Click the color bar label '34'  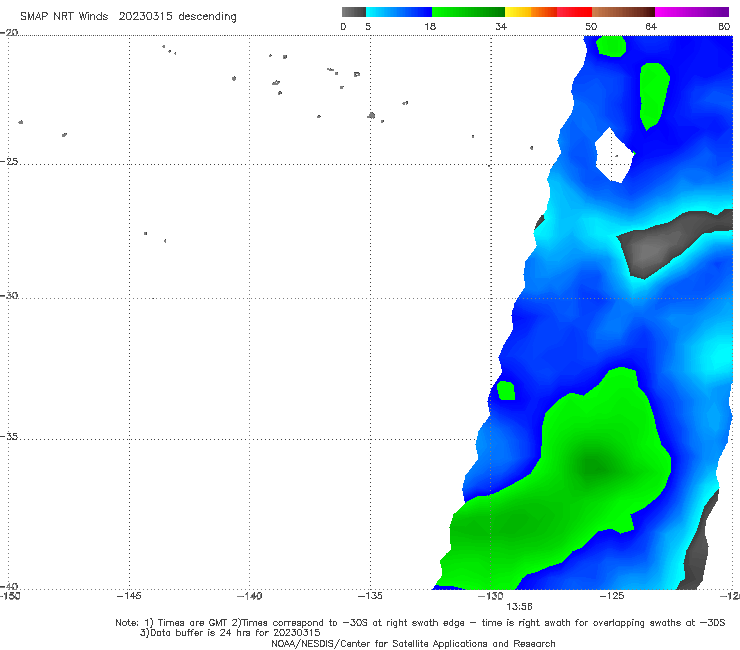[x=501, y=26]
